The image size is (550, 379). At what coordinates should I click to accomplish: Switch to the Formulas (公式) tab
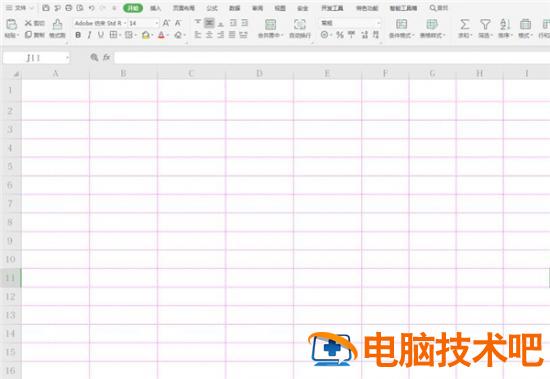coord(212,8)
